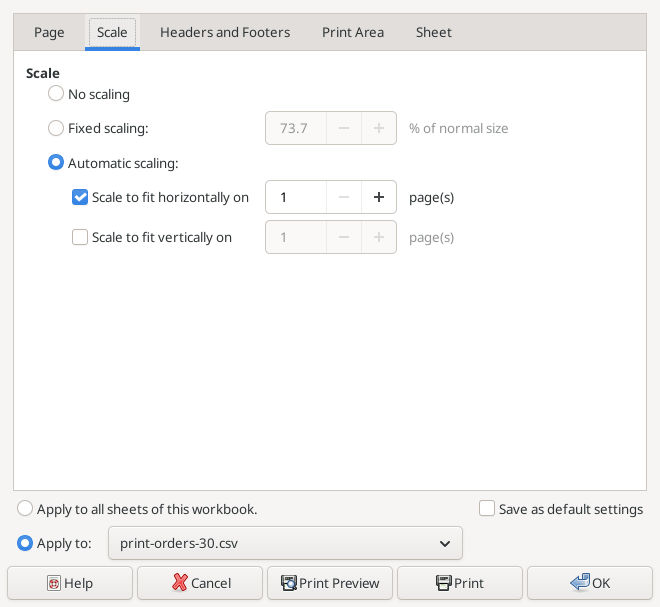The height and width of the screenshot is (607, 660).
Task: Increase horizontal pages with plus button
Action: [x=379, y=197]
